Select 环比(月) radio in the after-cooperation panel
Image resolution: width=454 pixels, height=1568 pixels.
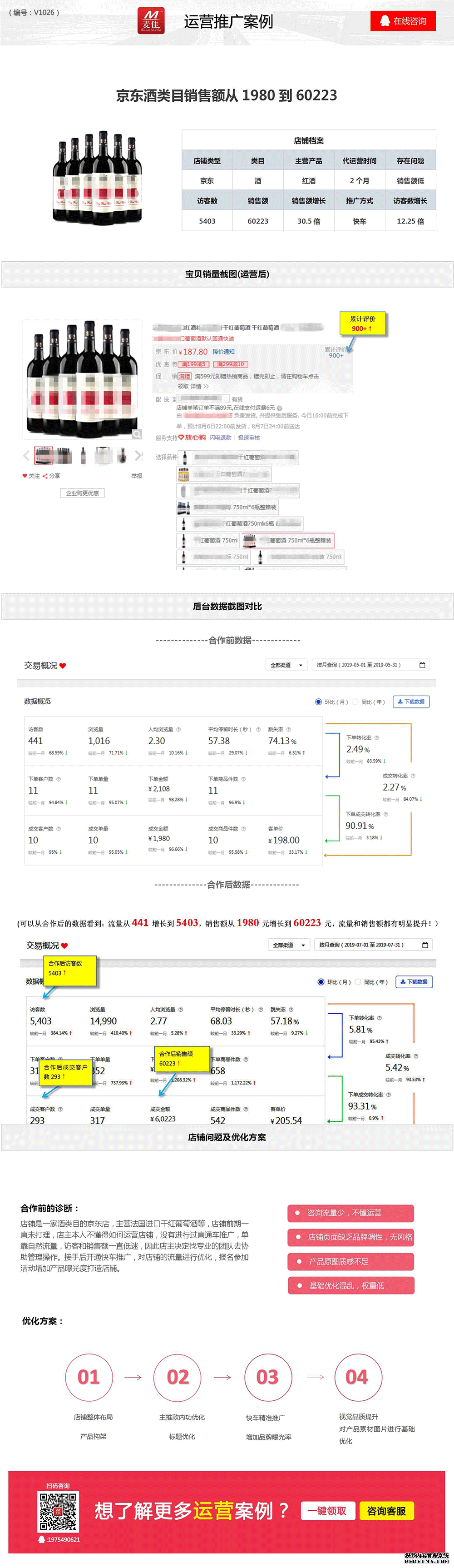pyautogui.click(x=321, y=982)
